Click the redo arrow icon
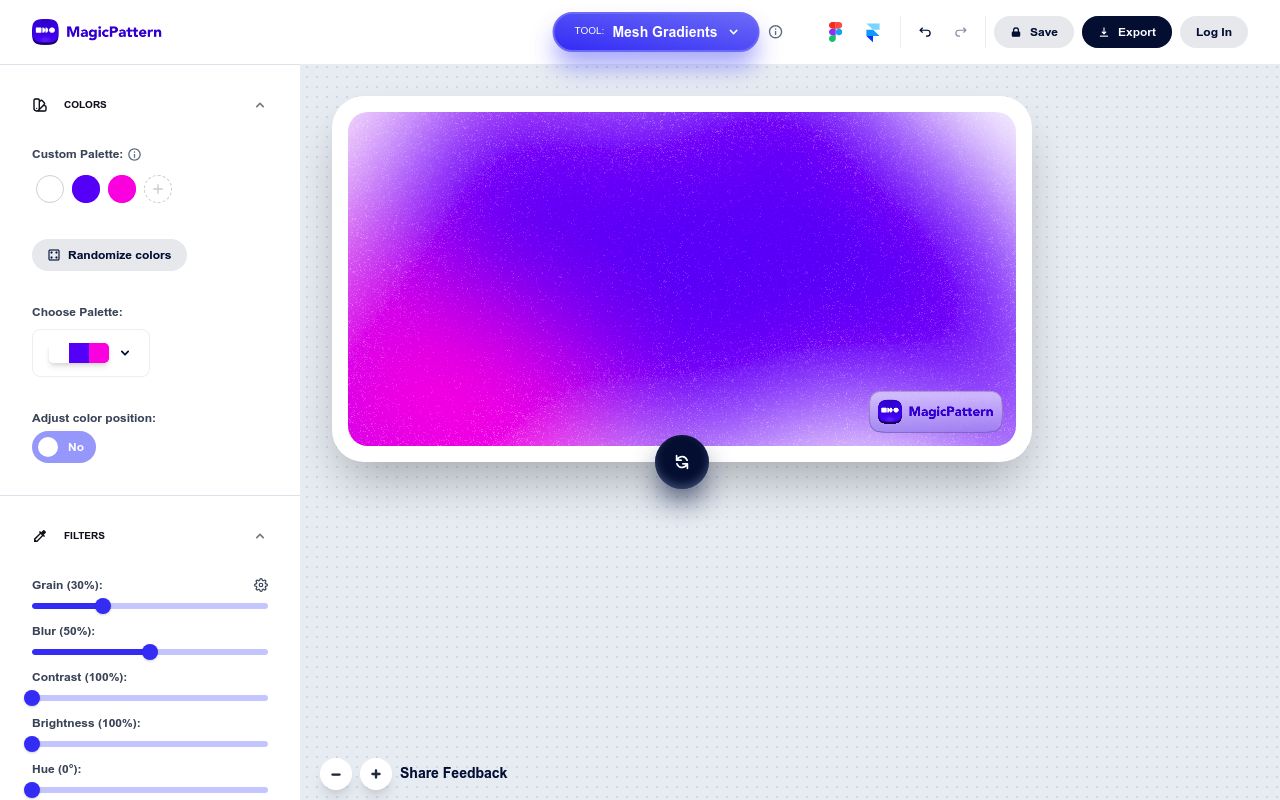 click(961, 32)
